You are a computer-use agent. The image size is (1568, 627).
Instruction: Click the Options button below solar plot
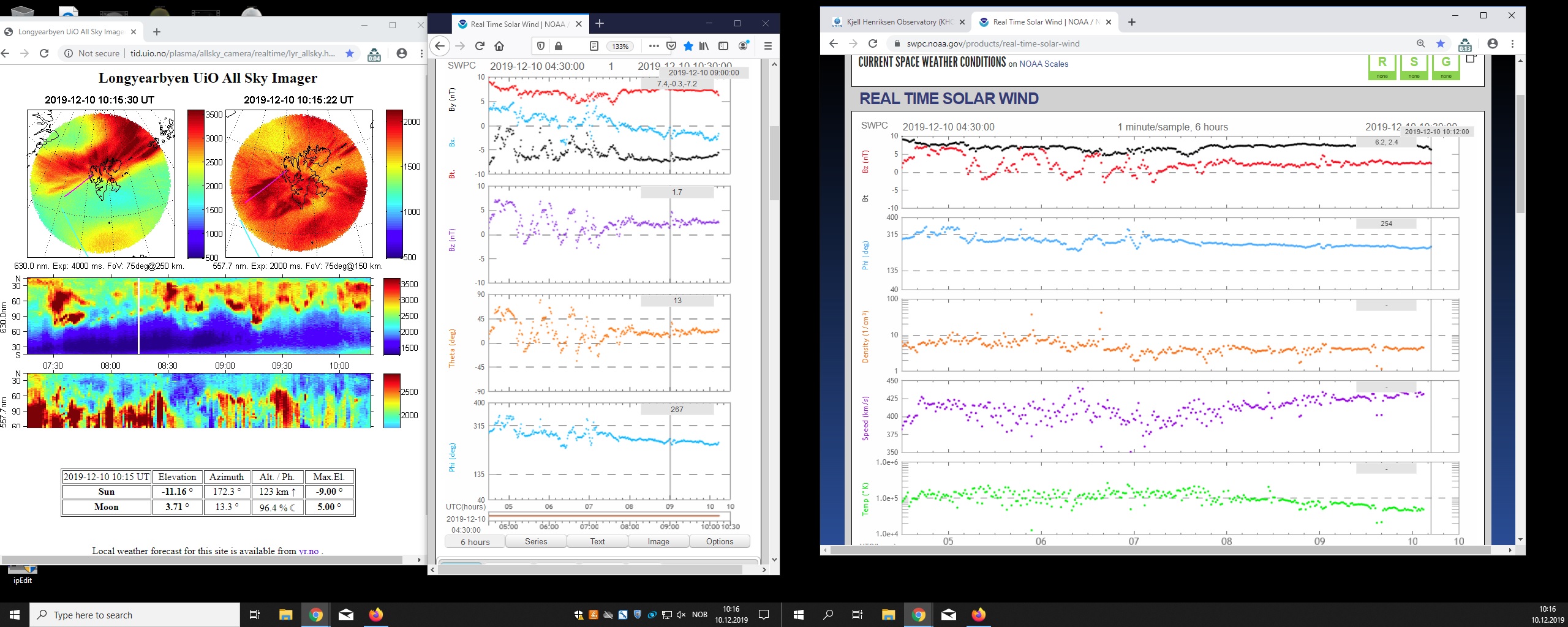click(719, 541)
